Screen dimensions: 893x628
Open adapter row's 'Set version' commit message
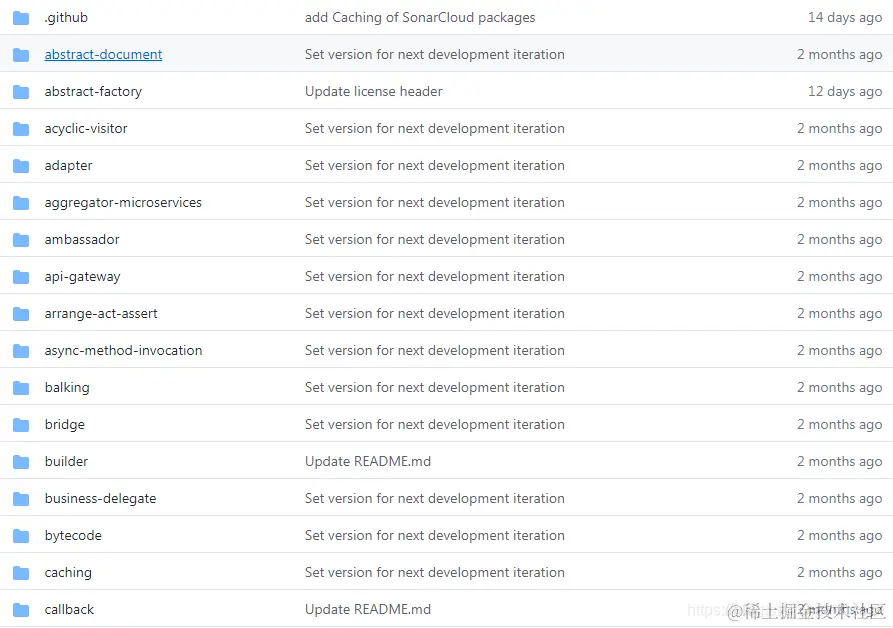pos(435,166)
